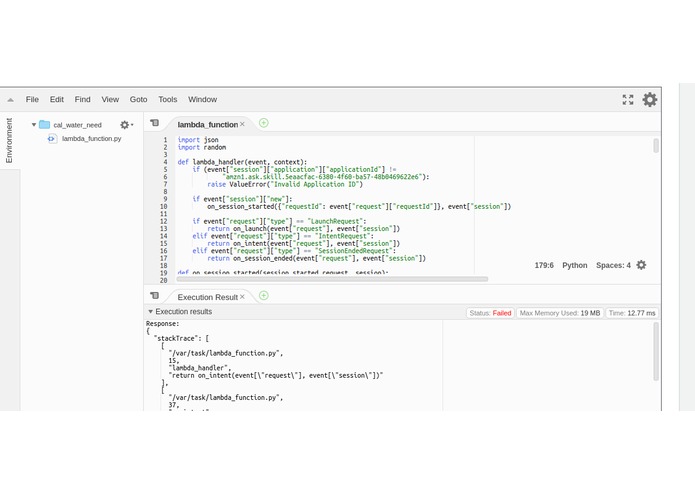Open the File menu

[32, 99]
